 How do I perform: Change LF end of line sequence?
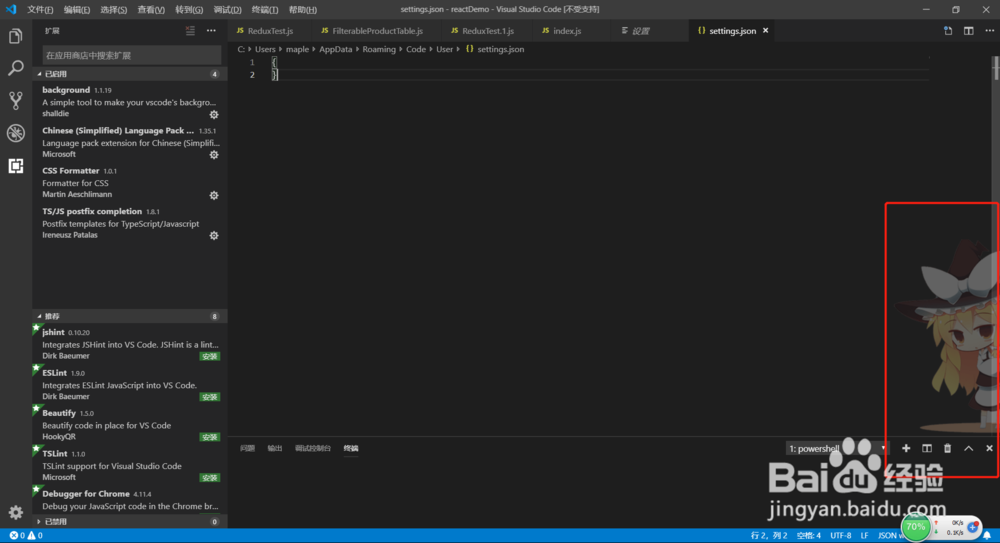coord(864,535)
